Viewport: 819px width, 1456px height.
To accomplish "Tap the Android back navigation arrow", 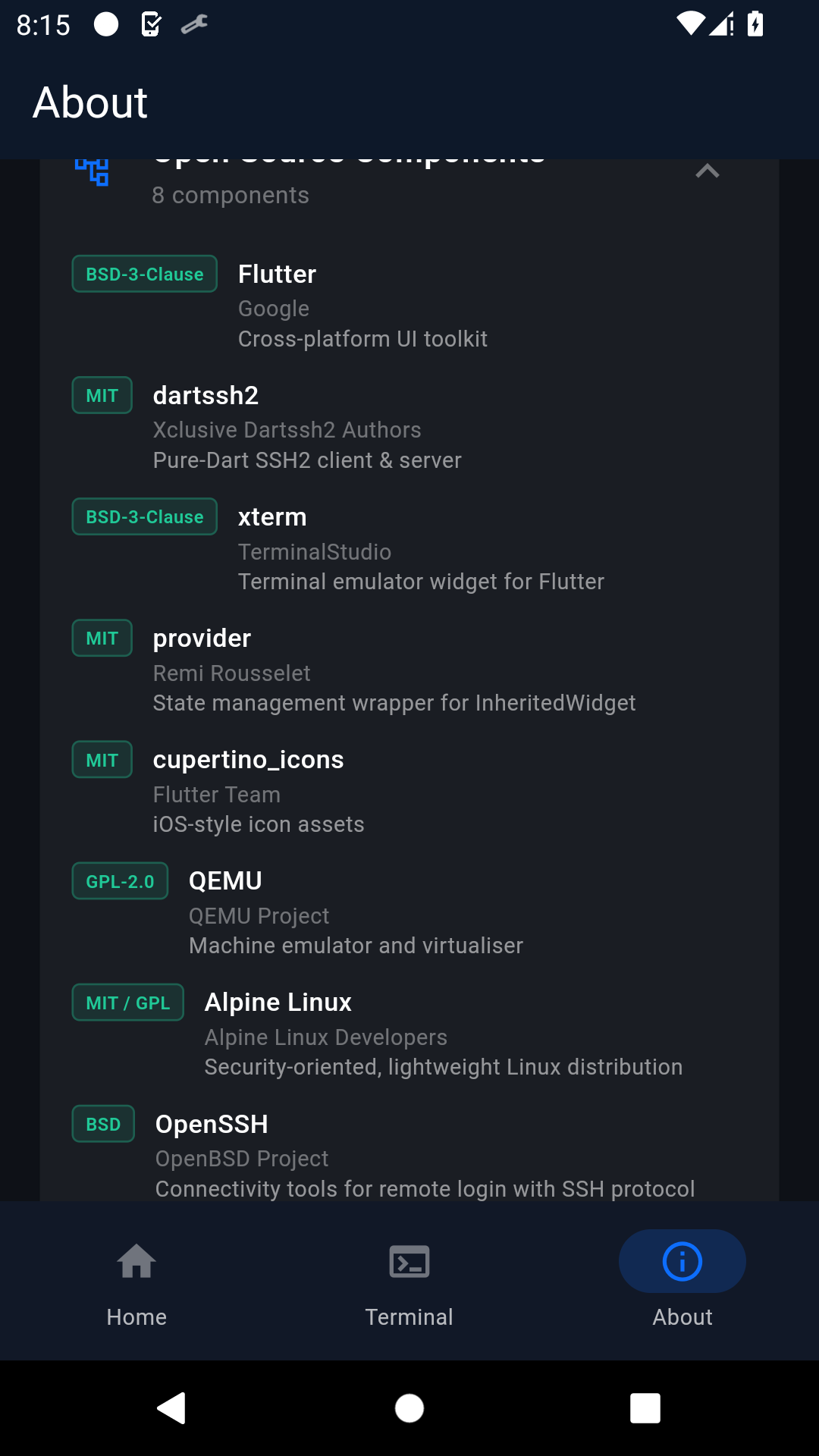I will click(173, 1408).
